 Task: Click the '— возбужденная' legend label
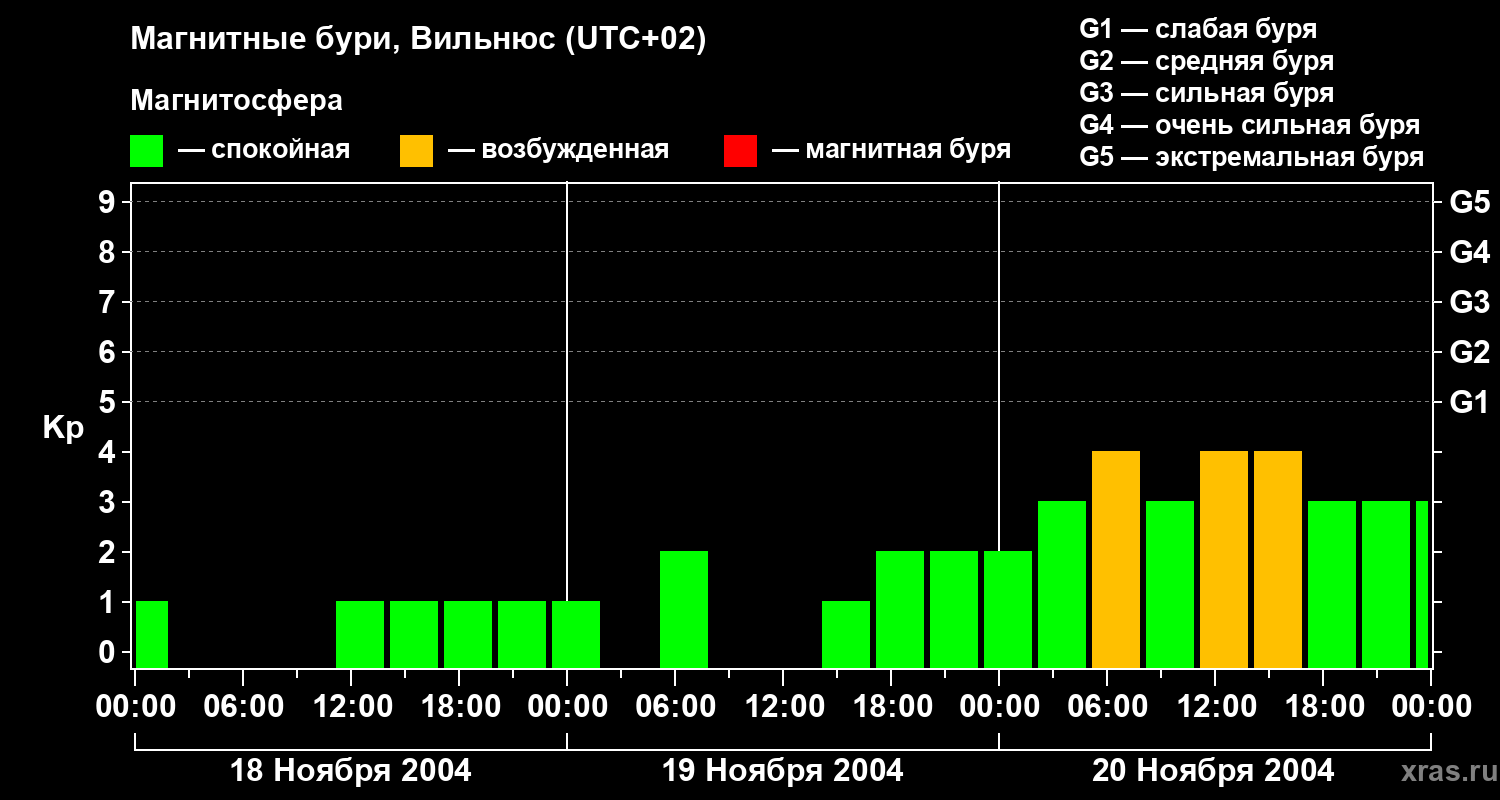point(558,150)
